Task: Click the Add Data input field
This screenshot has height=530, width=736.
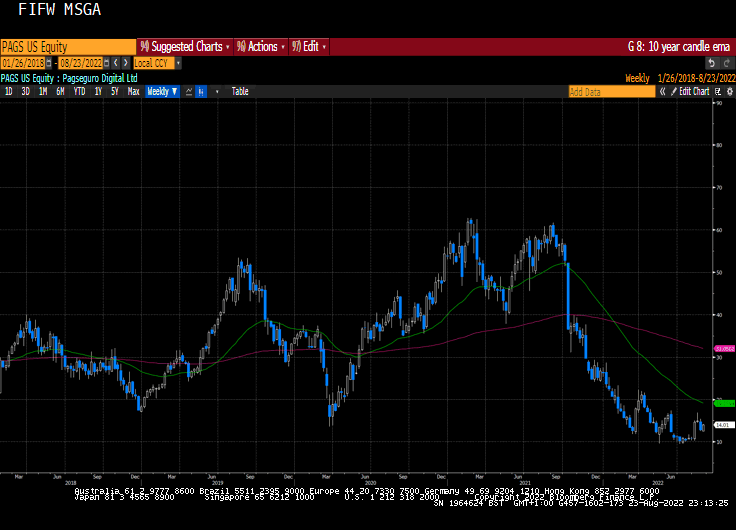Action: pos(612,92)
